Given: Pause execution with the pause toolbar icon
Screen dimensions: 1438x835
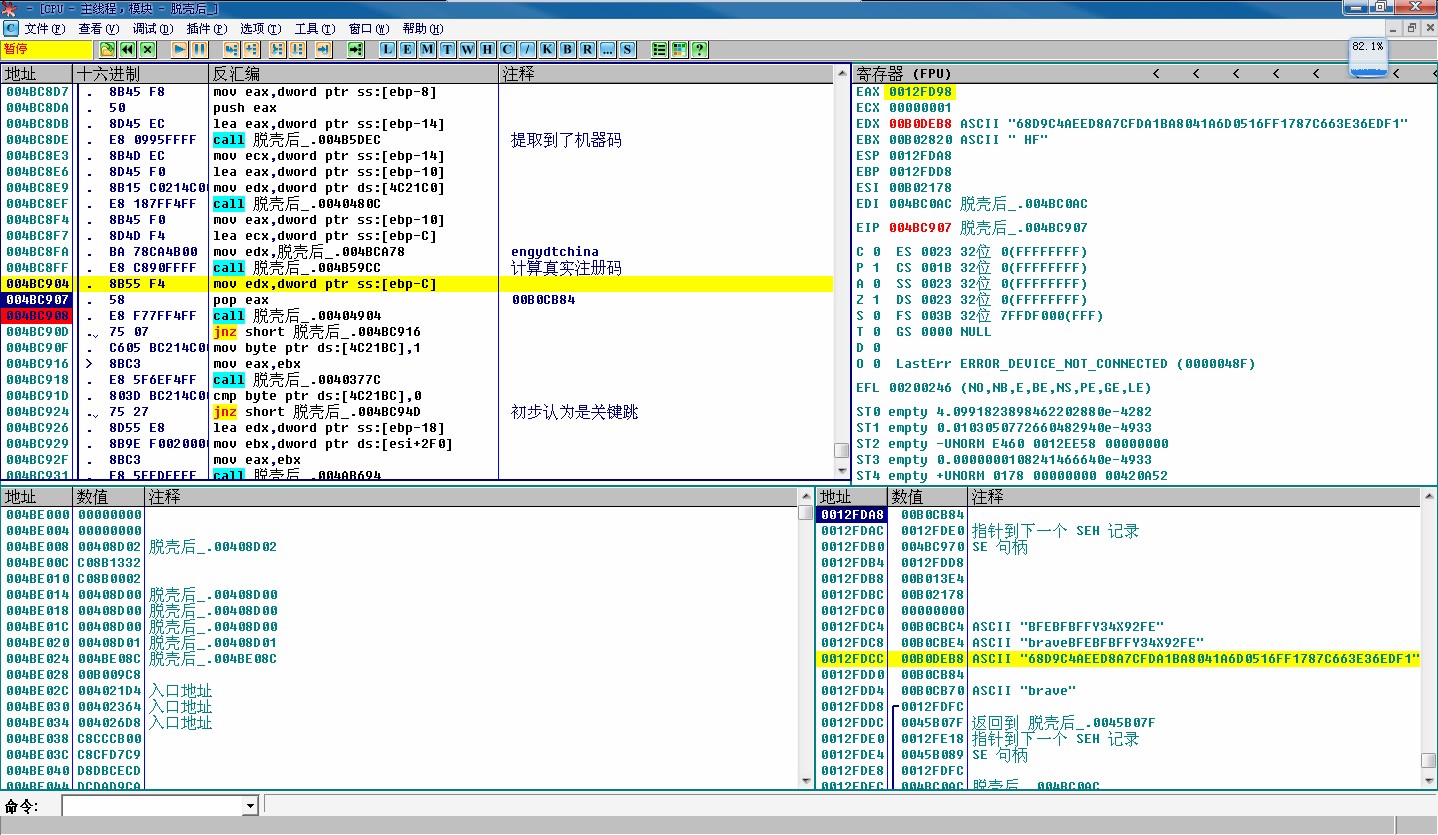Looking at the screenshot, I should (x=199, y=49).
